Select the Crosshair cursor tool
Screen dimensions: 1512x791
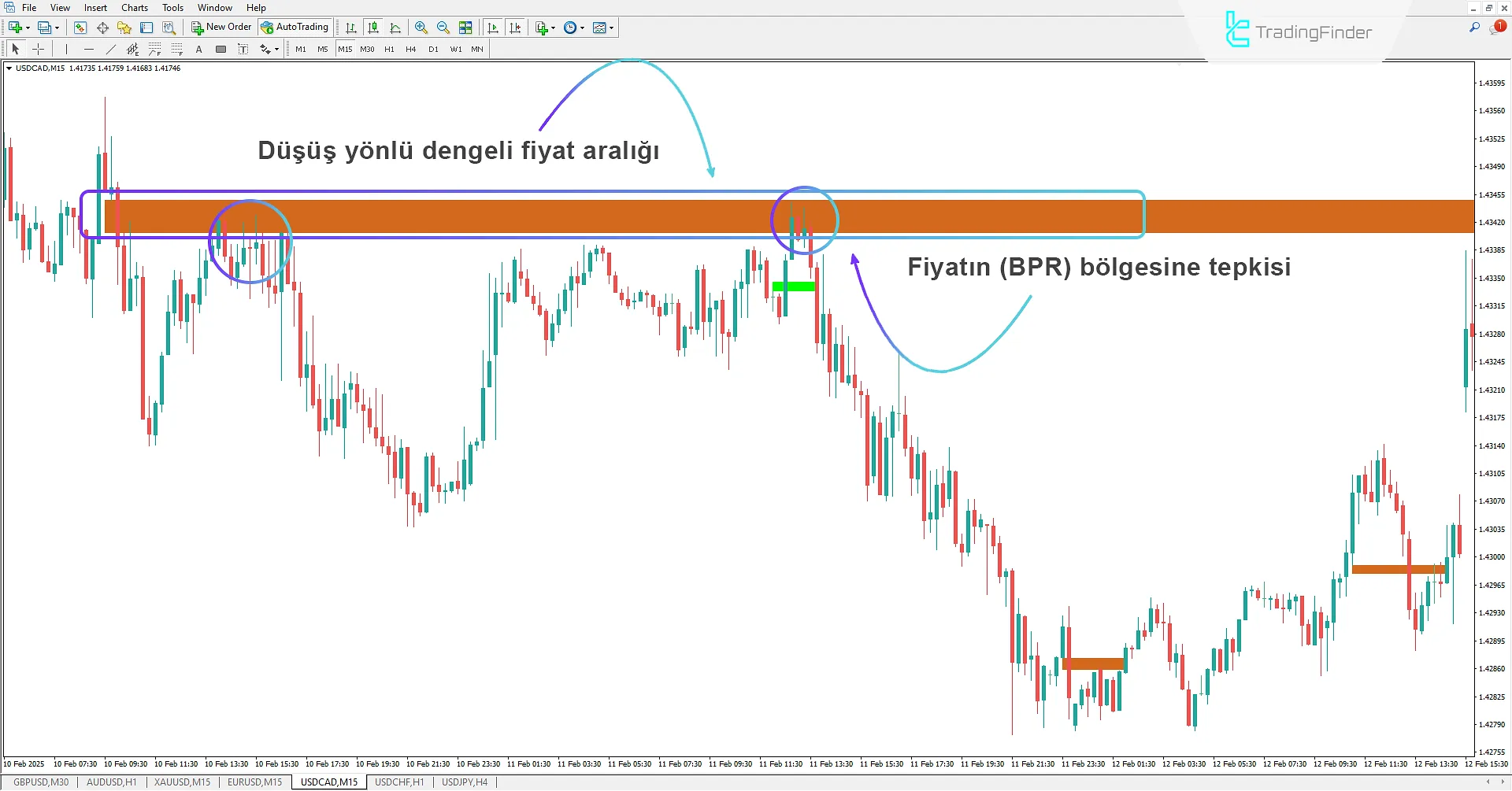point(38,49)
